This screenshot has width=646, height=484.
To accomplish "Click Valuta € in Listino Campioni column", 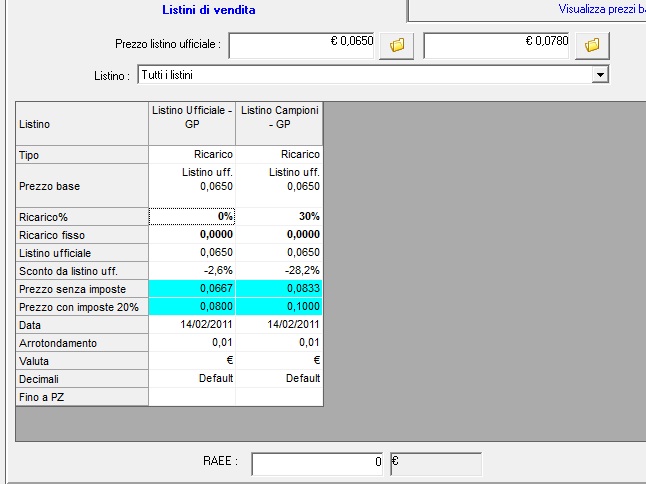I will pyautogui.click(x=279, y=361).
